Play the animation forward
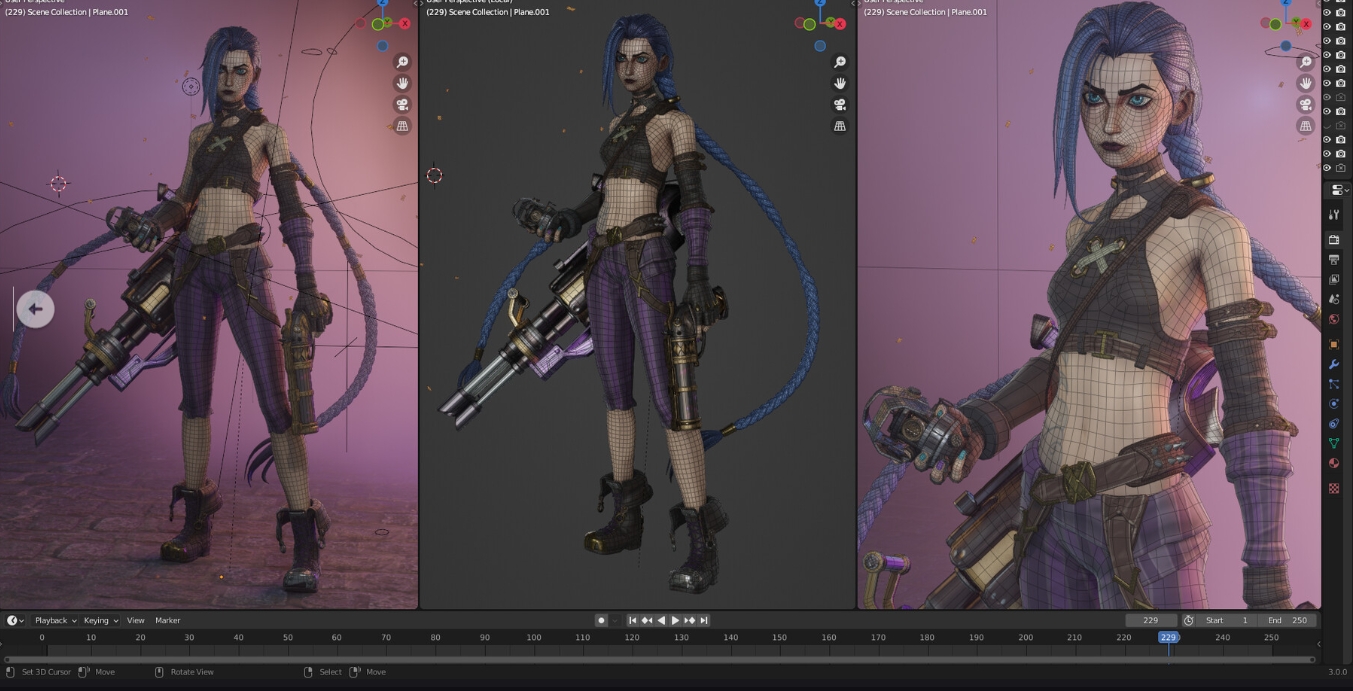Screen dimensions: 1353x691 click(675, 620)
